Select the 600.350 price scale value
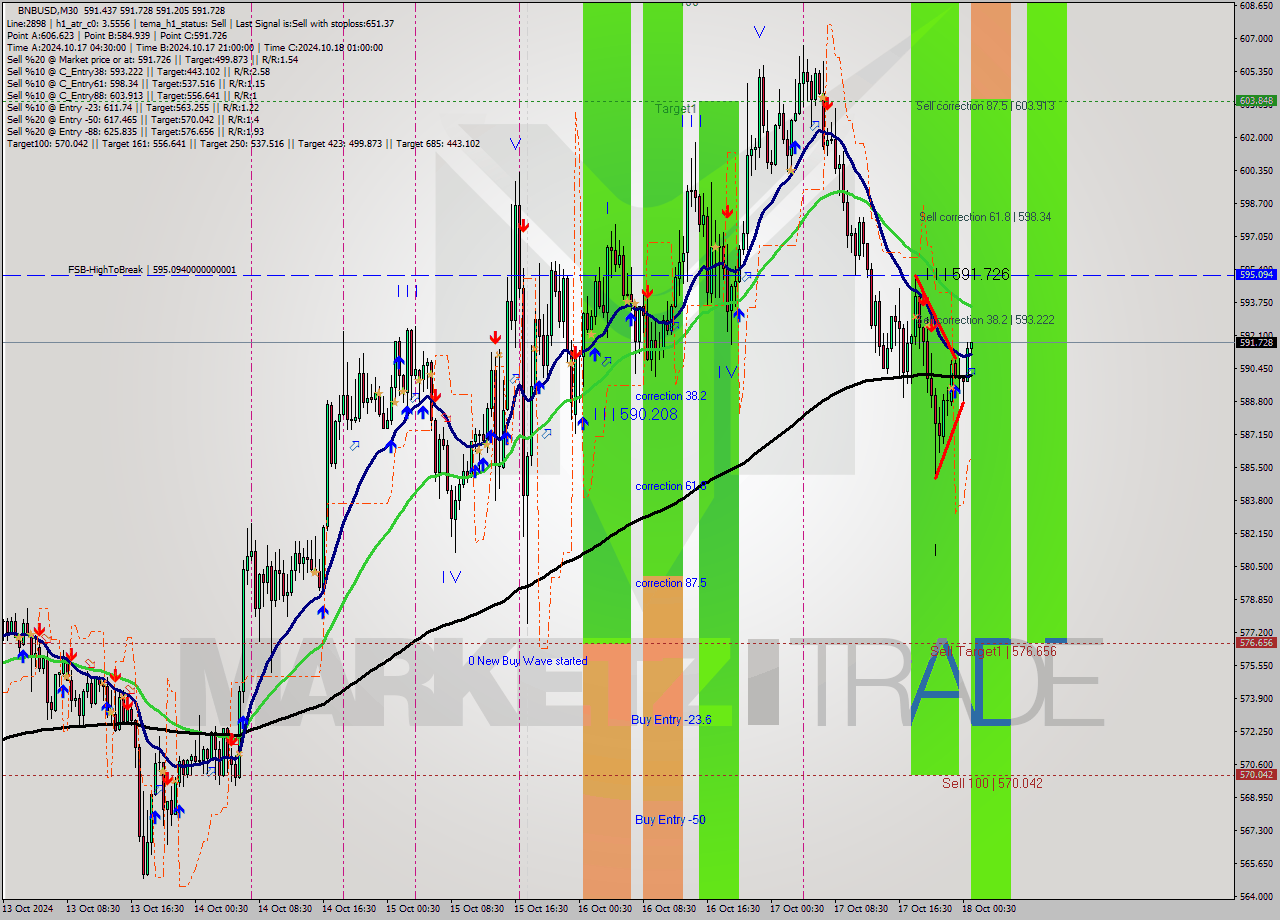 coord(1255,171)
